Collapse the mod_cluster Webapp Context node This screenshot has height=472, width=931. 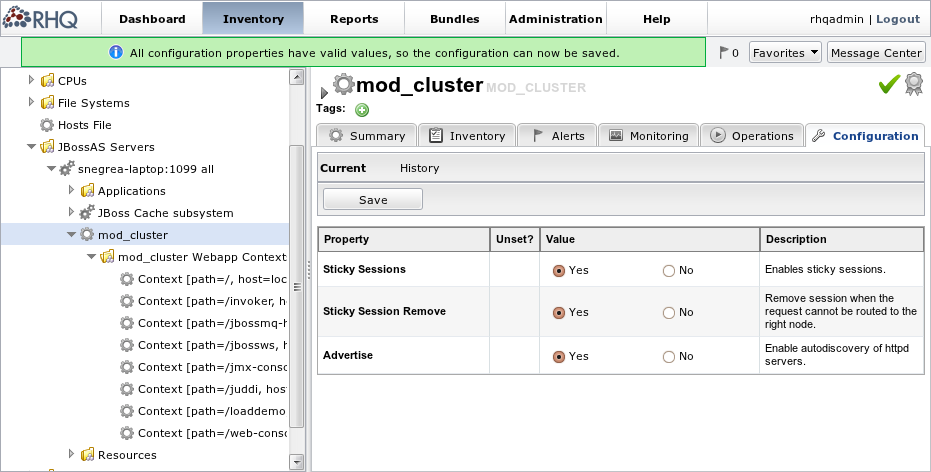point(91,256)
